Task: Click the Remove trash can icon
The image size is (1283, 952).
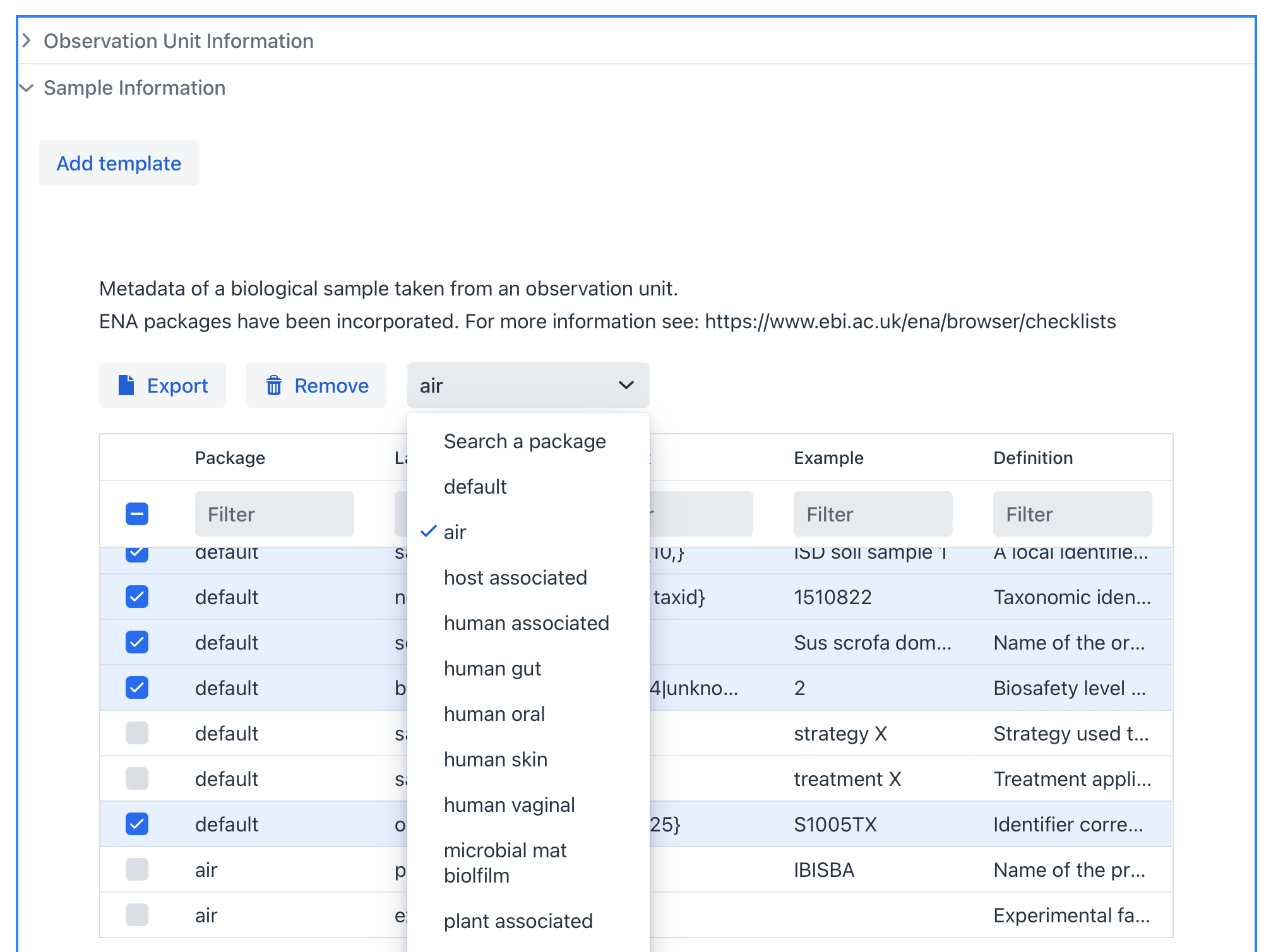Action: click(x=274, y=385)
